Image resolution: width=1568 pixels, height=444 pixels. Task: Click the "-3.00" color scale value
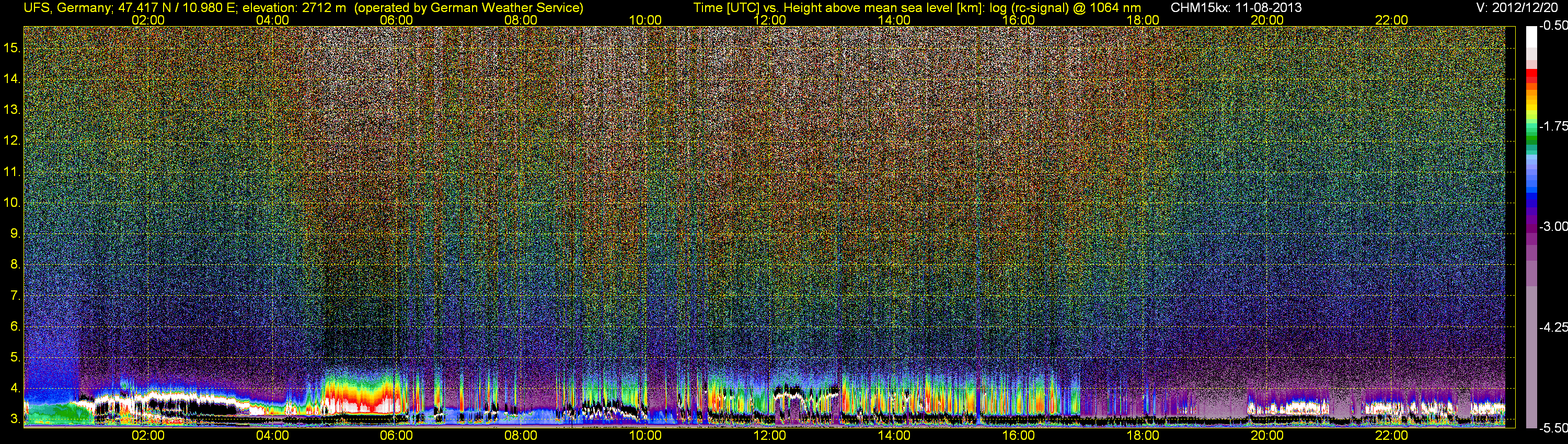(x=1553, y=226)
